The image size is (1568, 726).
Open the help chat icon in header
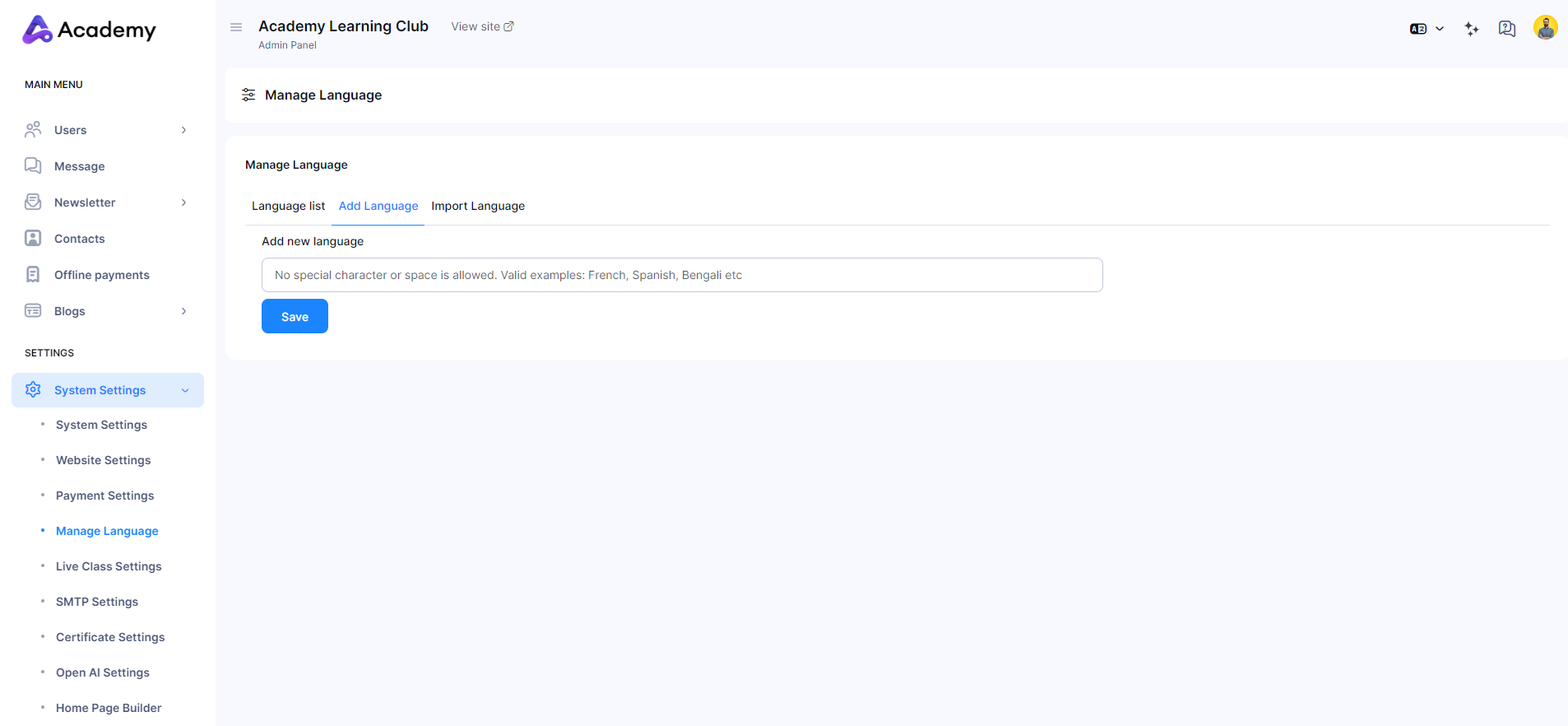click(x=1506, y=29)
